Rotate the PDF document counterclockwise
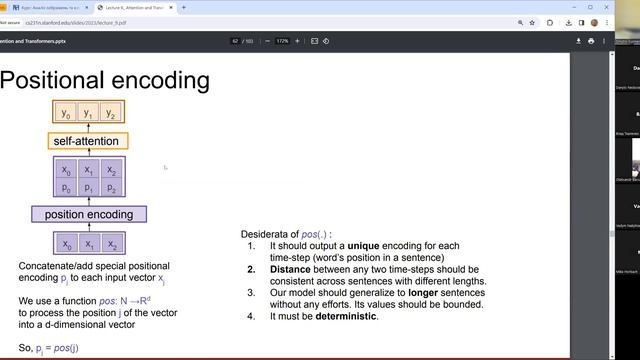Screen dimensions: 640x360 click(x=326, y=41)
